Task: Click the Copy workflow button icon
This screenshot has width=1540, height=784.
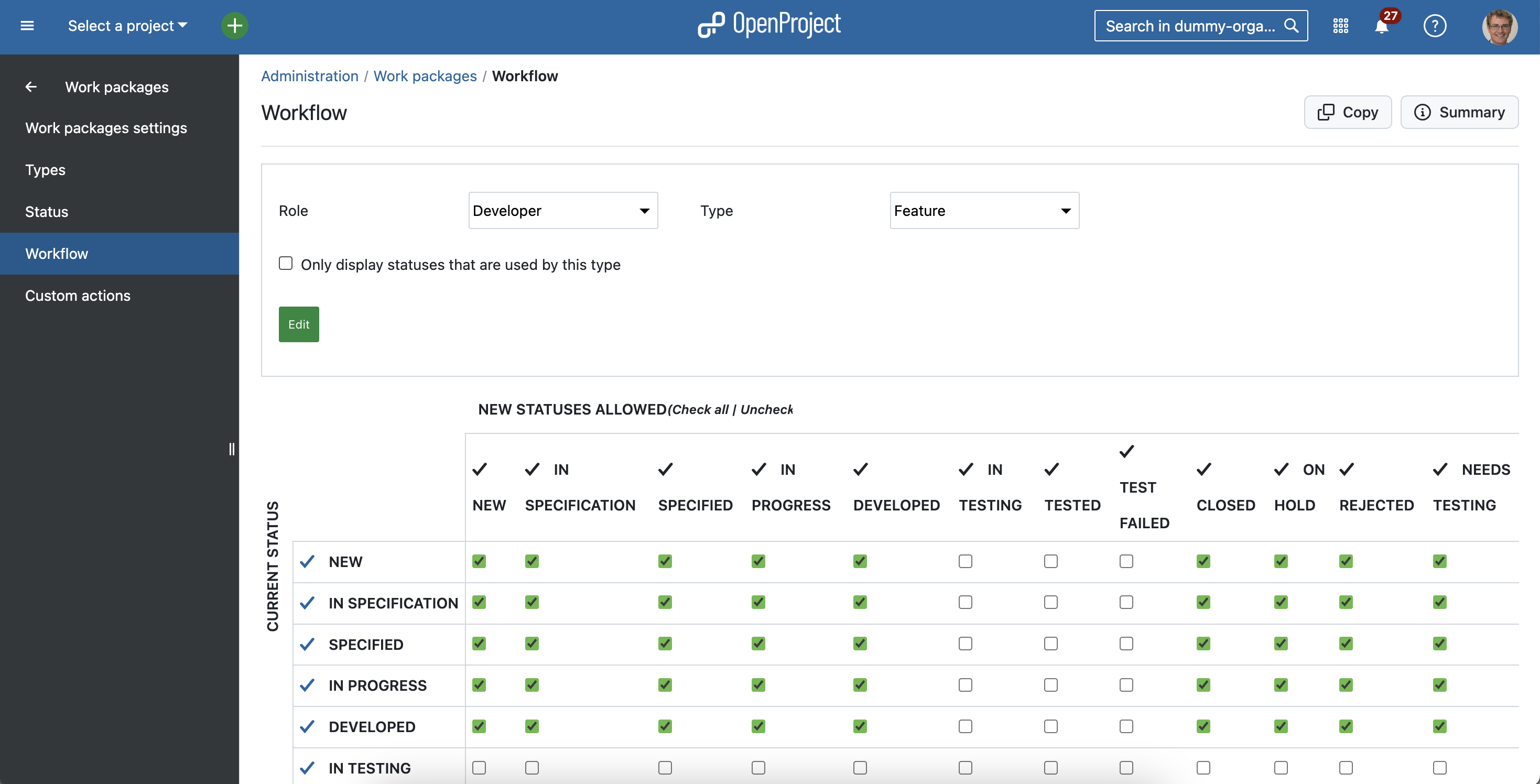Action: pos(1326,112)
